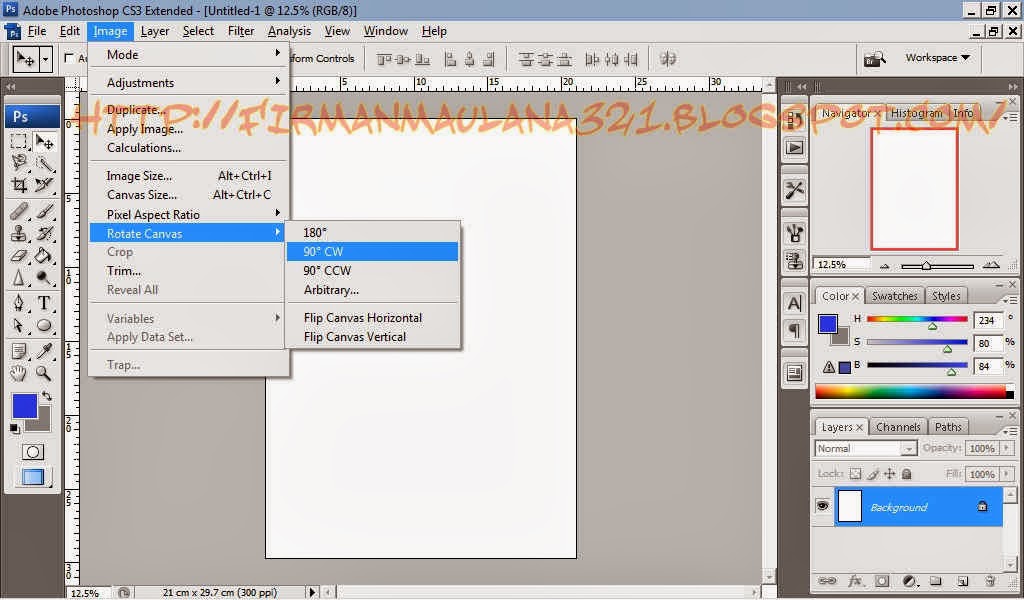
Task: Select the Eraser tool
Action: (x=19, y=255)
